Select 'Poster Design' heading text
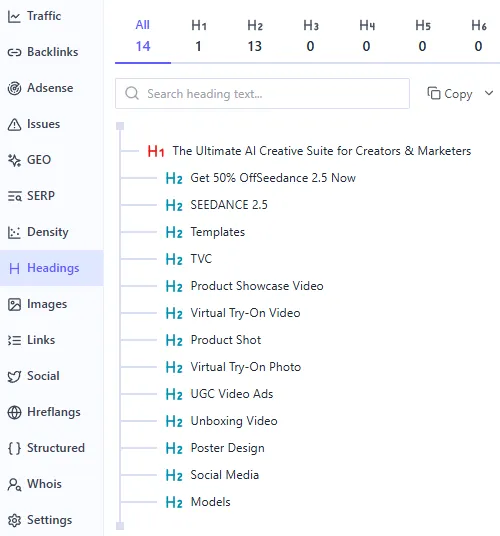 [227, 448]
